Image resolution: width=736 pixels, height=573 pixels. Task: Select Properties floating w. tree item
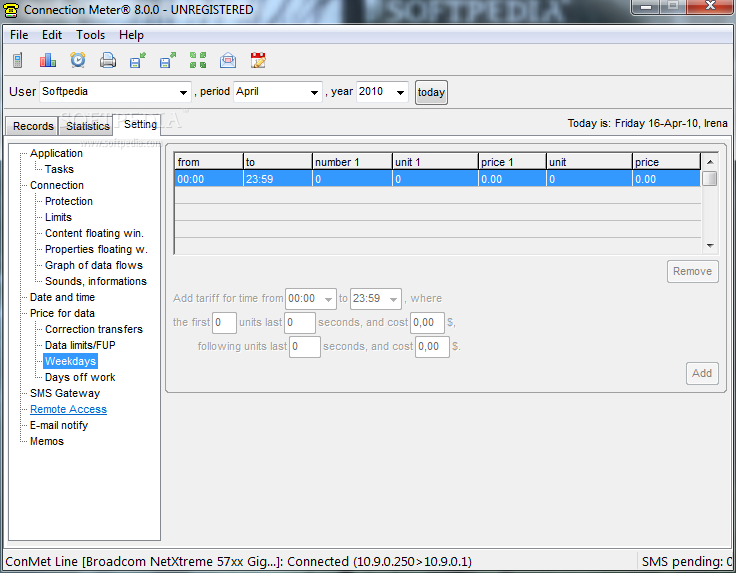96,249
